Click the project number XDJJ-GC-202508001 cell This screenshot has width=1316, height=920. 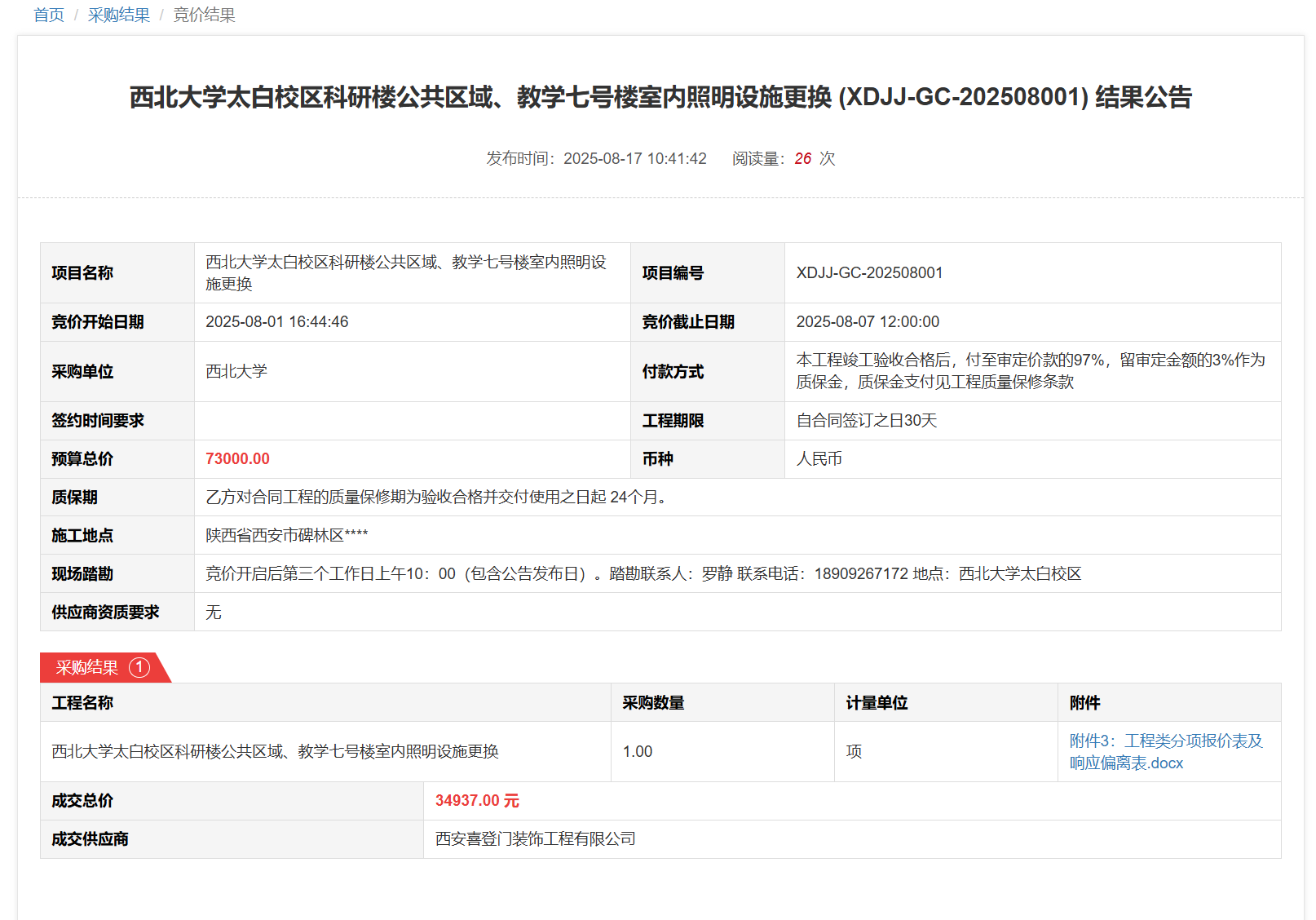click(869, 273)
